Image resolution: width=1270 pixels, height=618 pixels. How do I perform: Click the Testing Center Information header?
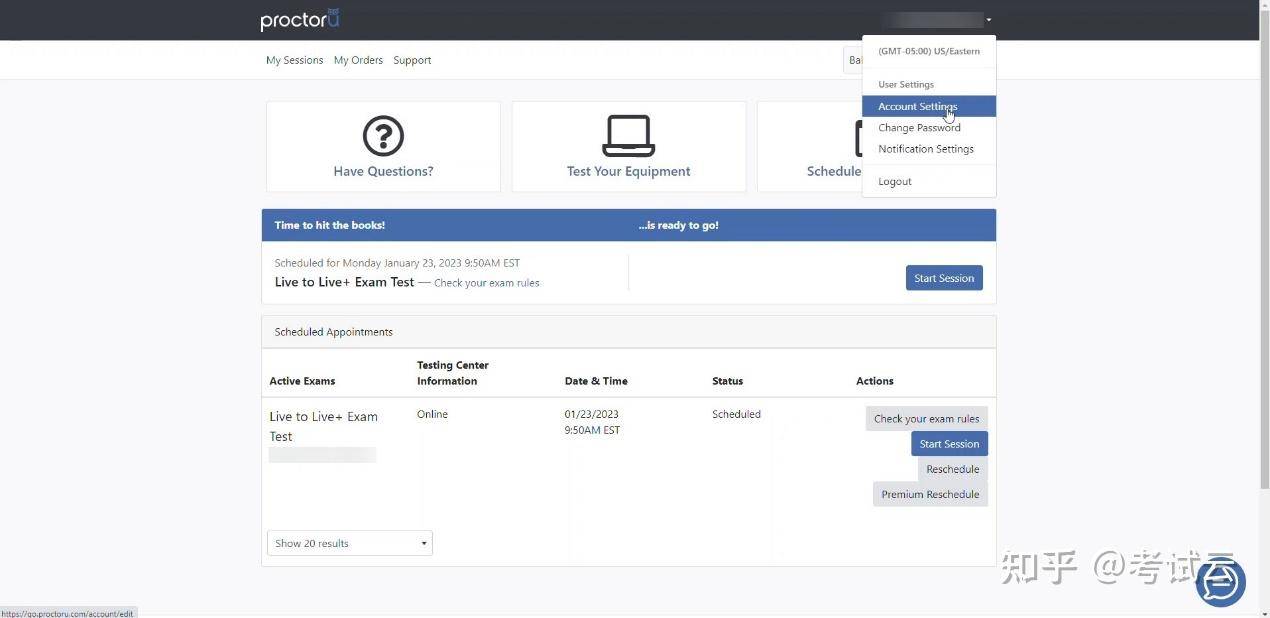(x=453, y=373)
